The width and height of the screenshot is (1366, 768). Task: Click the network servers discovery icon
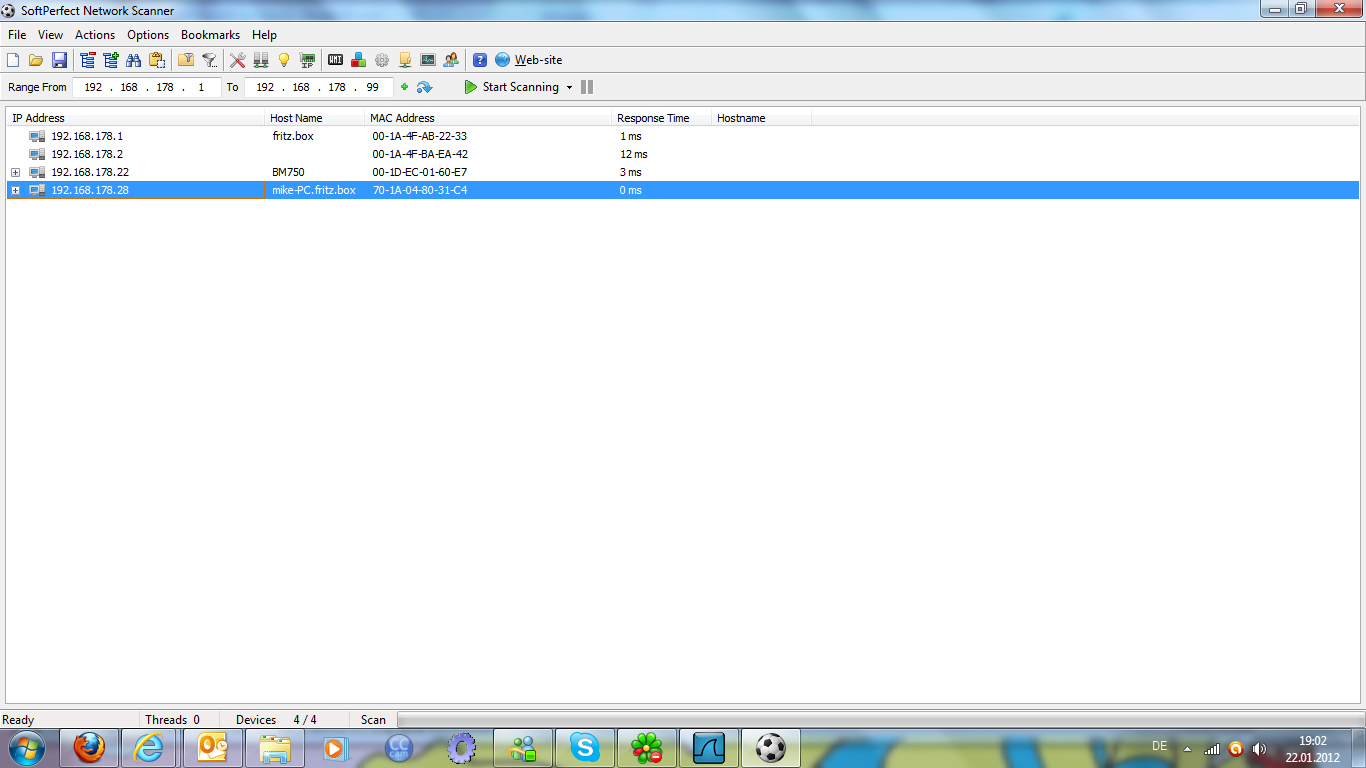coord(261,60)
